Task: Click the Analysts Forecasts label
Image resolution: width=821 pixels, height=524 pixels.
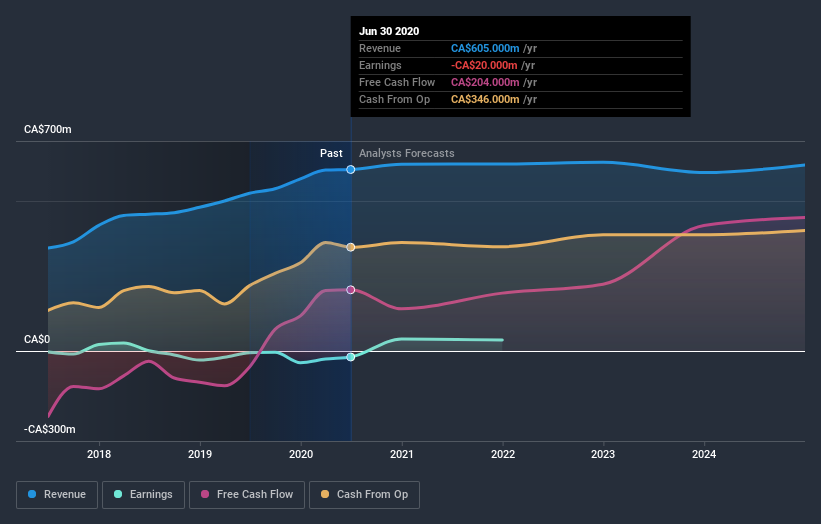Action: point(407,153)
